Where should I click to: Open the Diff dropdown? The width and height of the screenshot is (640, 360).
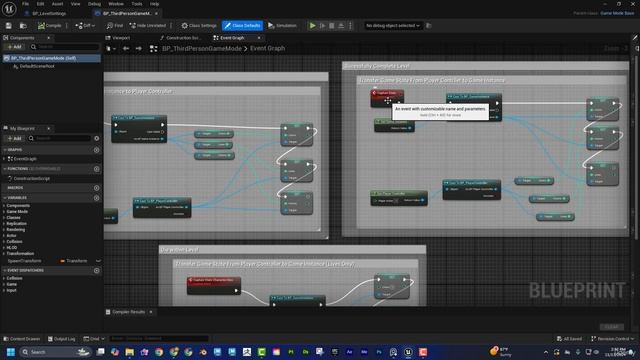coord(85,26)
